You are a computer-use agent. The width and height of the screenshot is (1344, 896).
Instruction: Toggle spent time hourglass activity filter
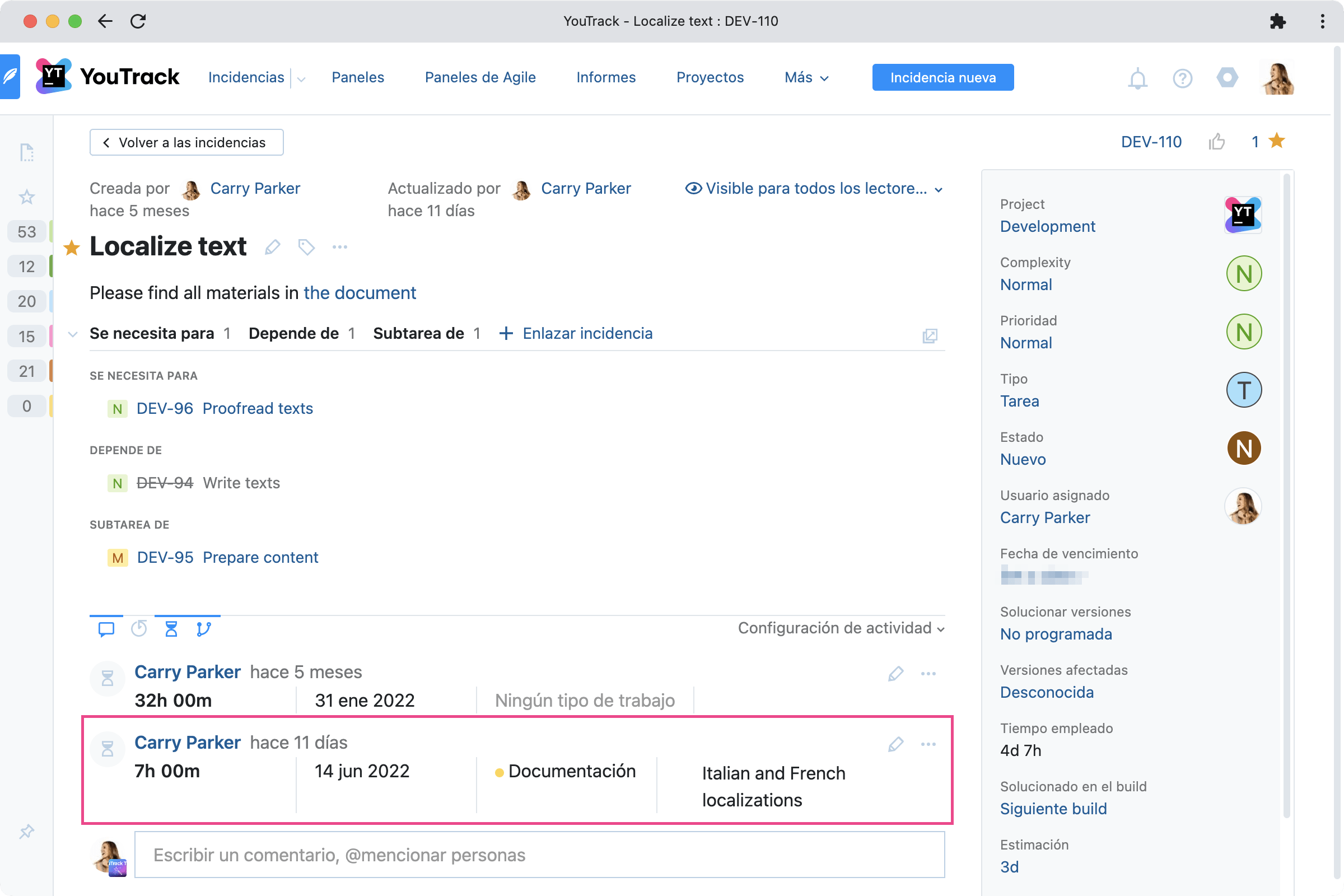point(171,629)
